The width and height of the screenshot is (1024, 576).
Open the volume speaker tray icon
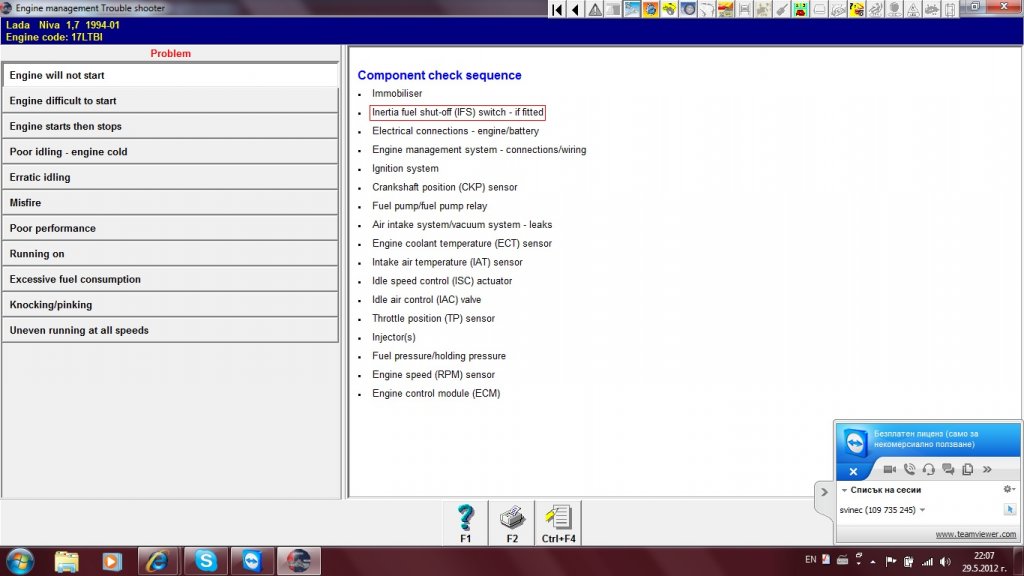click(945, 562)
